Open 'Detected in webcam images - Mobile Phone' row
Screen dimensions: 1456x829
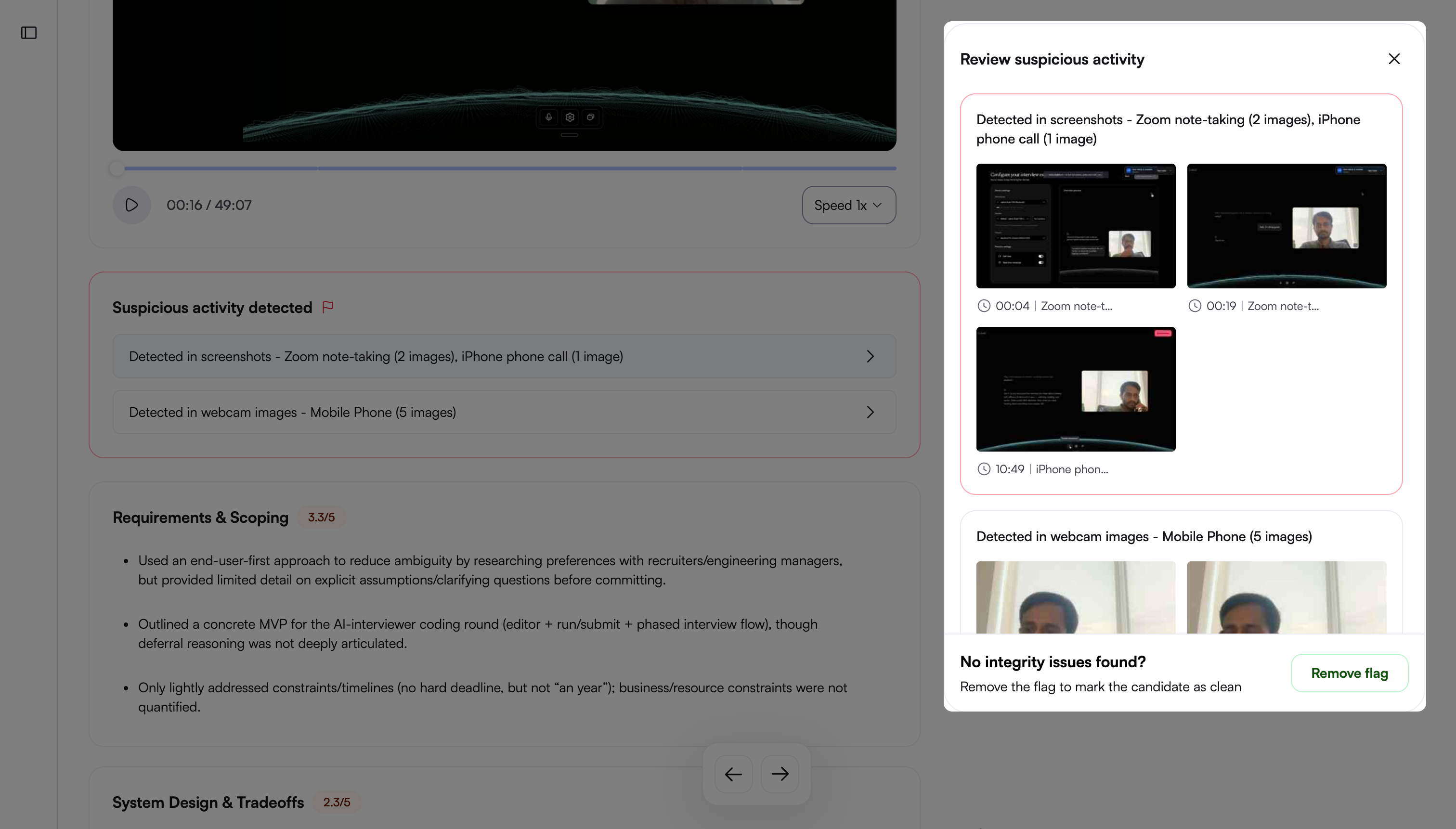505,412
